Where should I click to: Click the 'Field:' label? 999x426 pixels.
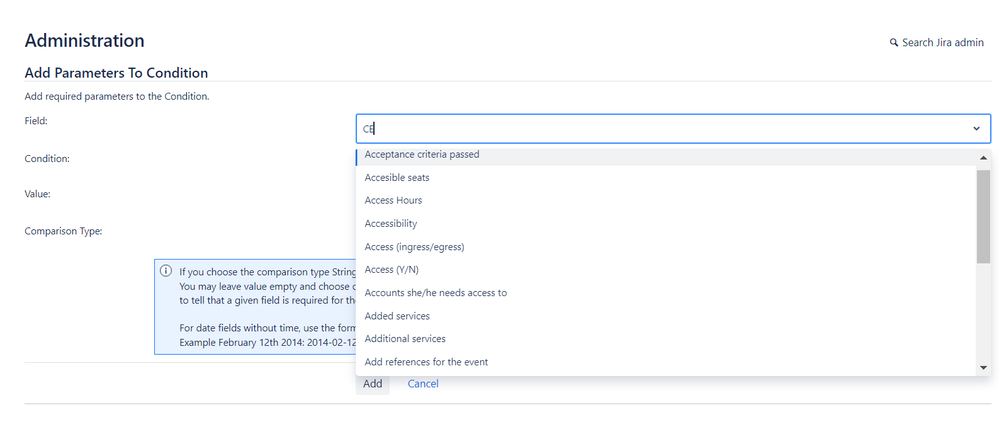[x=36, y=120]
